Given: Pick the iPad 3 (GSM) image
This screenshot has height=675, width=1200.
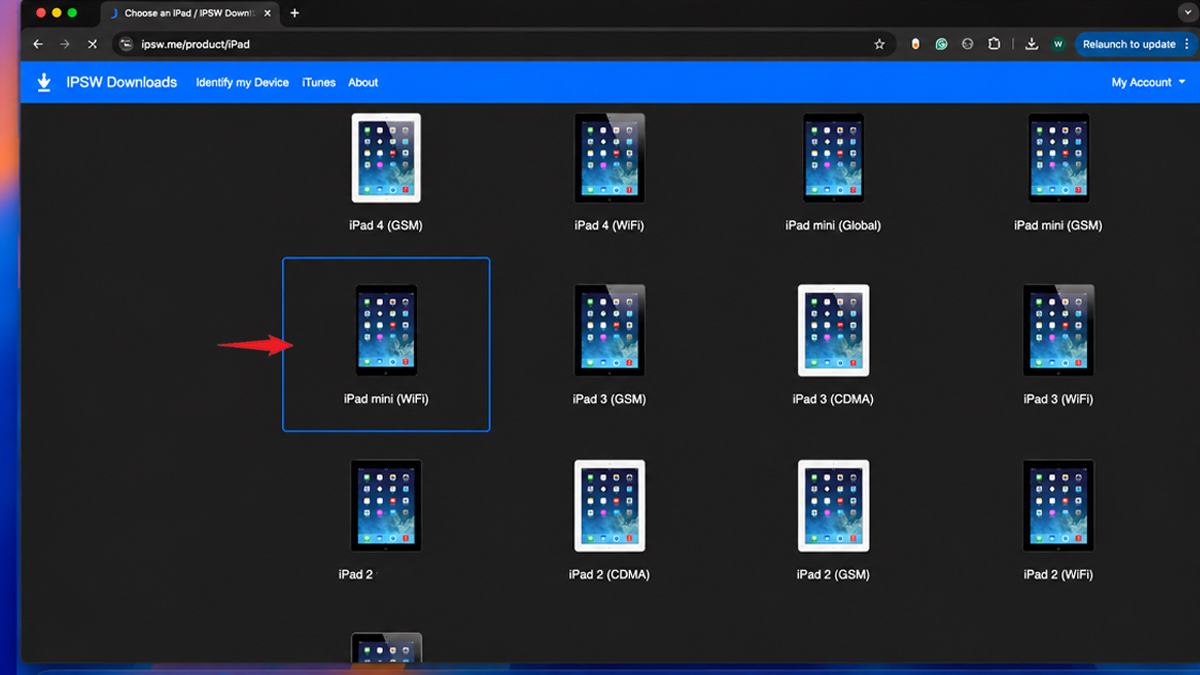Looking at the screenshot, I should [609, 330].
